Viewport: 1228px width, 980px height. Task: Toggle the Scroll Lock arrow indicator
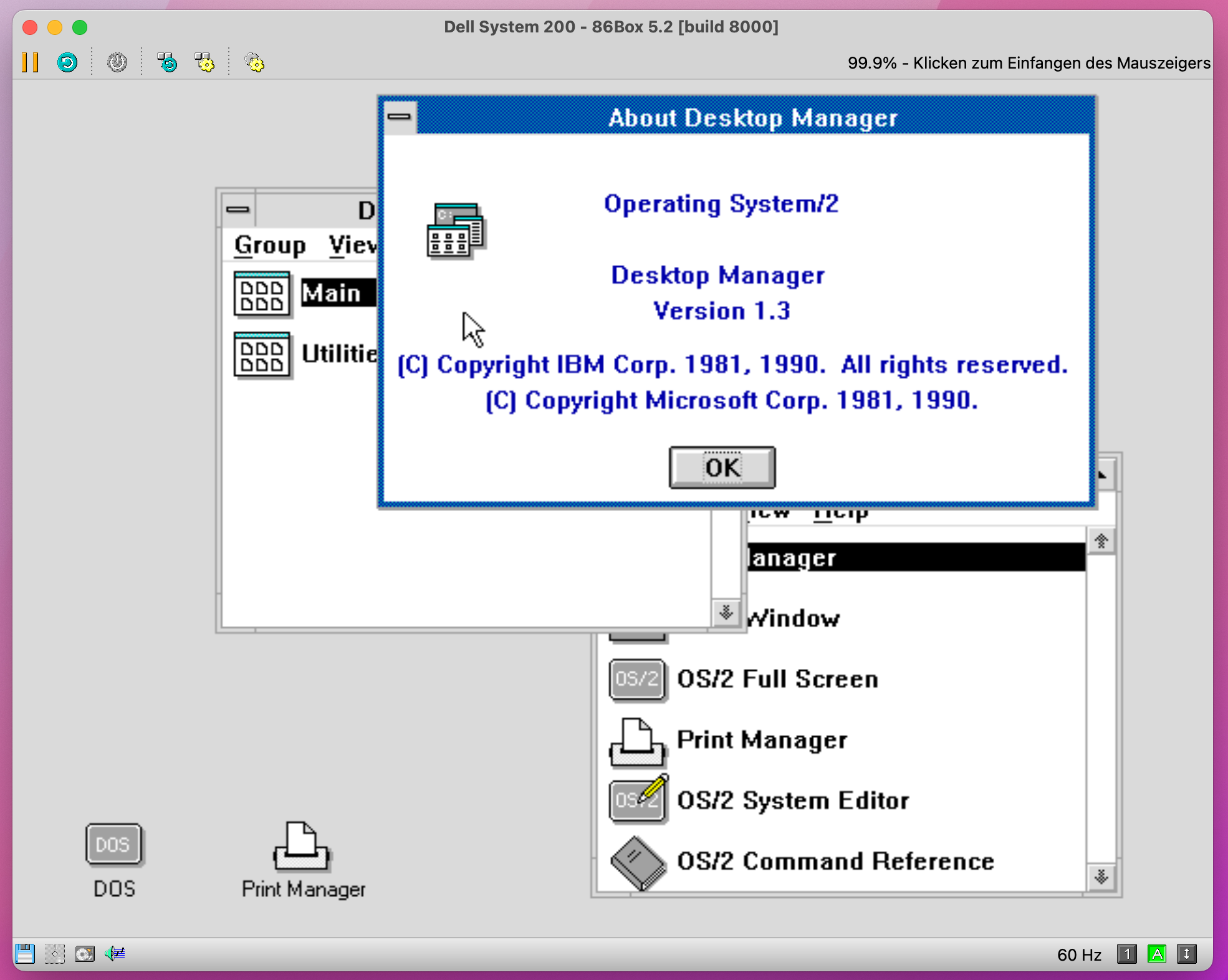[x=1186, y=954]
